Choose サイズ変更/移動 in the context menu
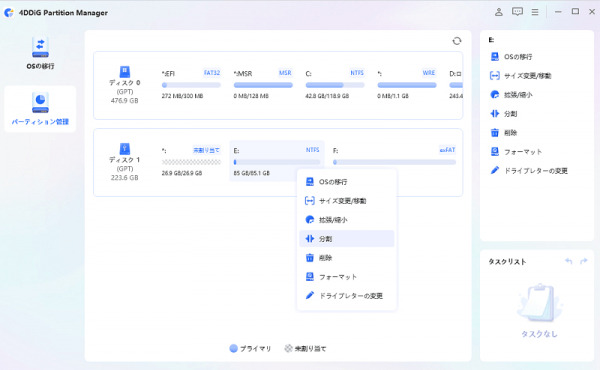 click(x=347, y=200)
